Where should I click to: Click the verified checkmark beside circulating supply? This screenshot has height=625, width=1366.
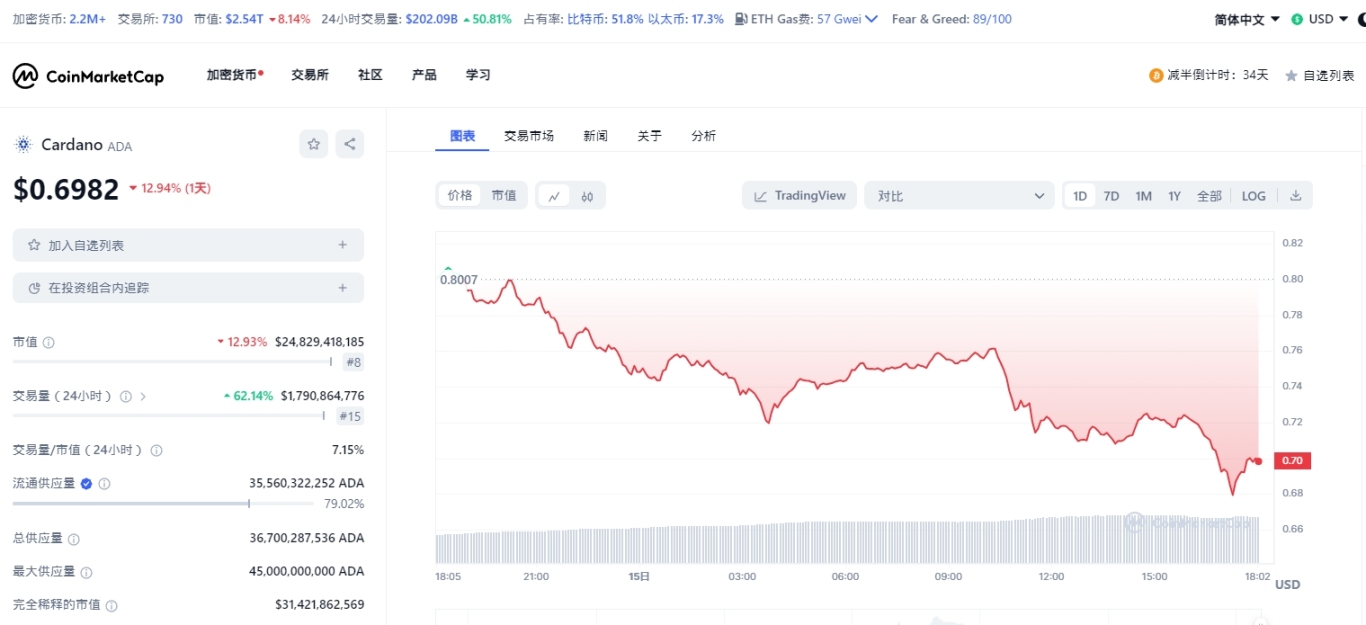pyautogui.click(x=86, y=483)
